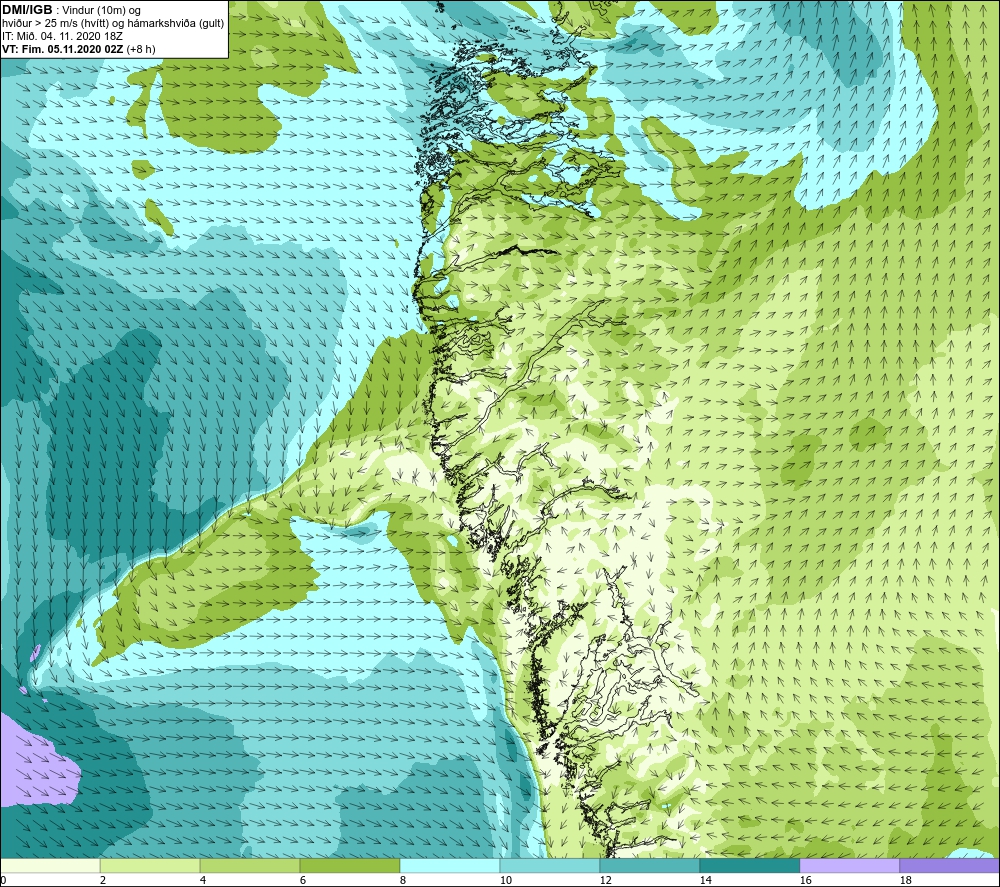Click the 'VT: Fim. 05.11.2020 02Z' line

click(x=63, y=48)
